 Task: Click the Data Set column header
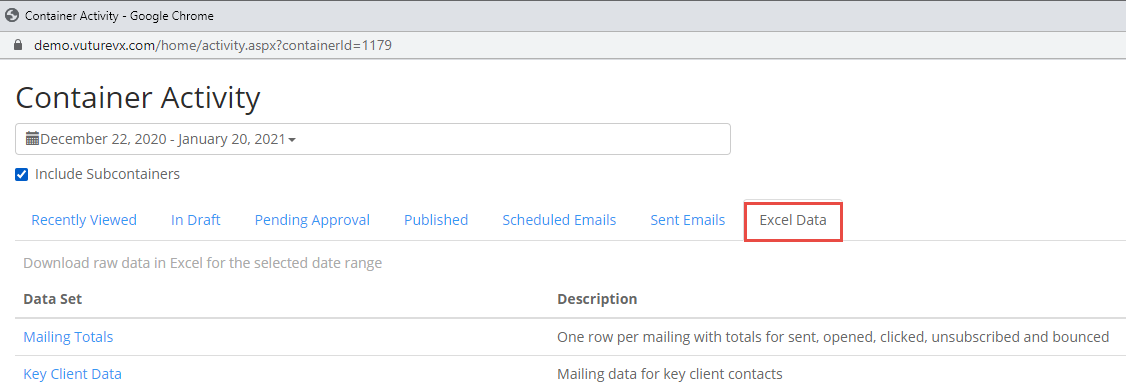[52, 299]
